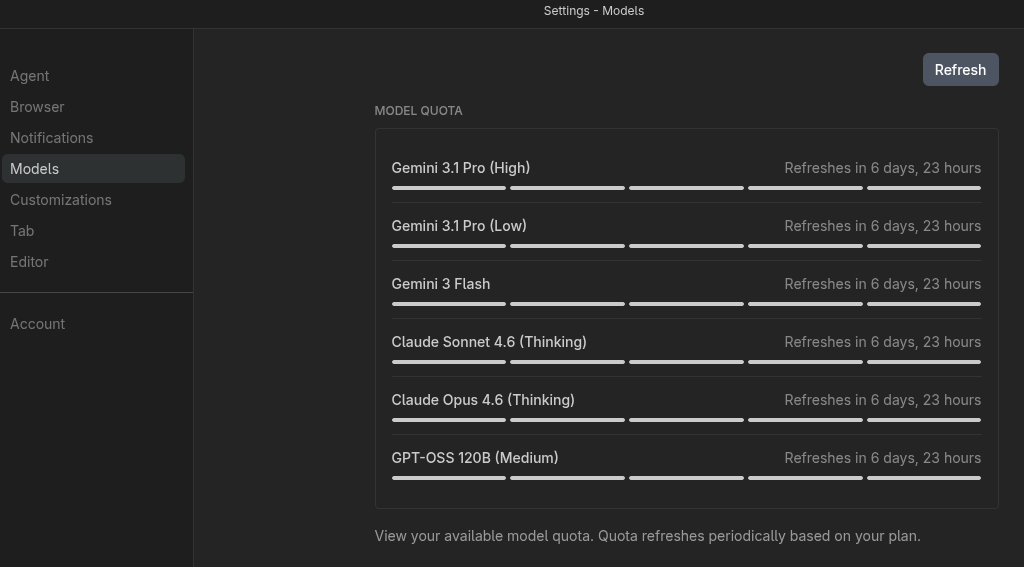
Task: Go to Notifications settings
Action: click(x=51, y=138)
